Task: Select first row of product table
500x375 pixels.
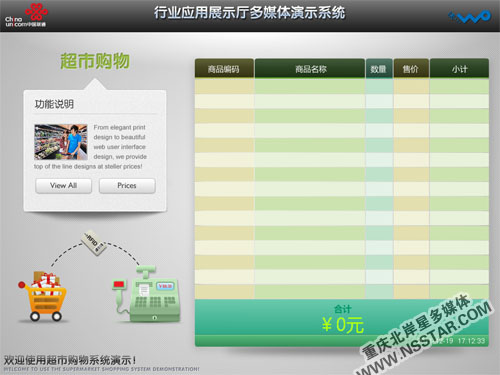Action: tap(342, 86)
